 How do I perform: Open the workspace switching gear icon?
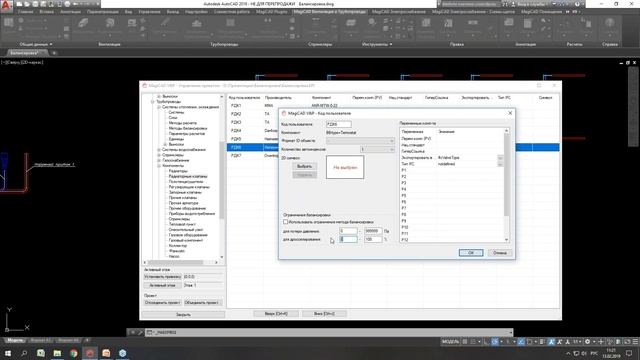click(x=587, y=342)
